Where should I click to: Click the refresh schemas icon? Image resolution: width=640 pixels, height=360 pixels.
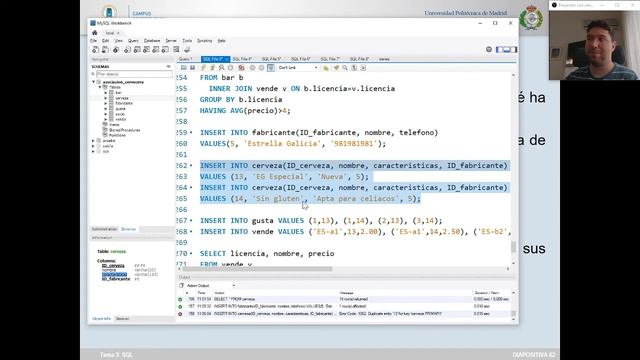pos(169,67)
